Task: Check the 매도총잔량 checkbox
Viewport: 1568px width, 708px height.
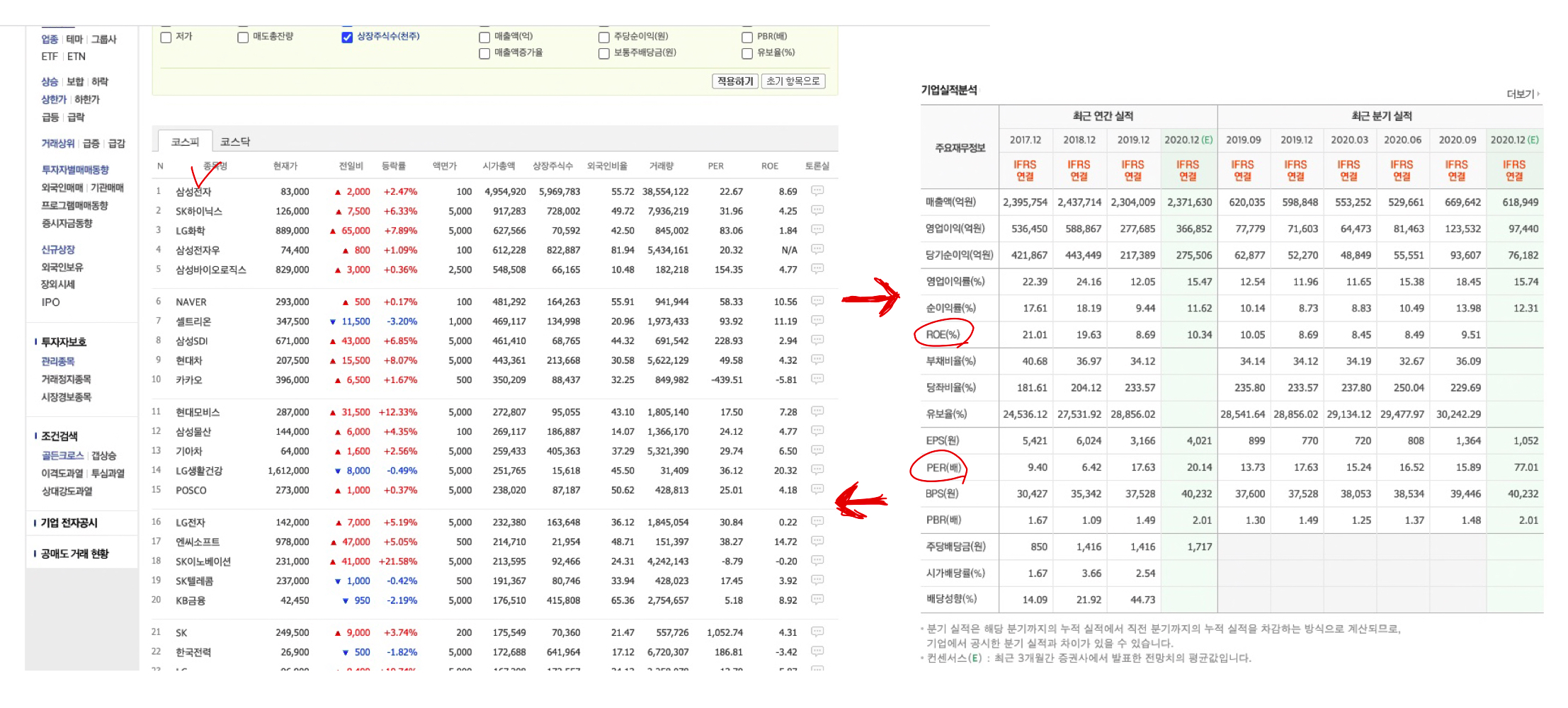Action: [x=243, y=38]
